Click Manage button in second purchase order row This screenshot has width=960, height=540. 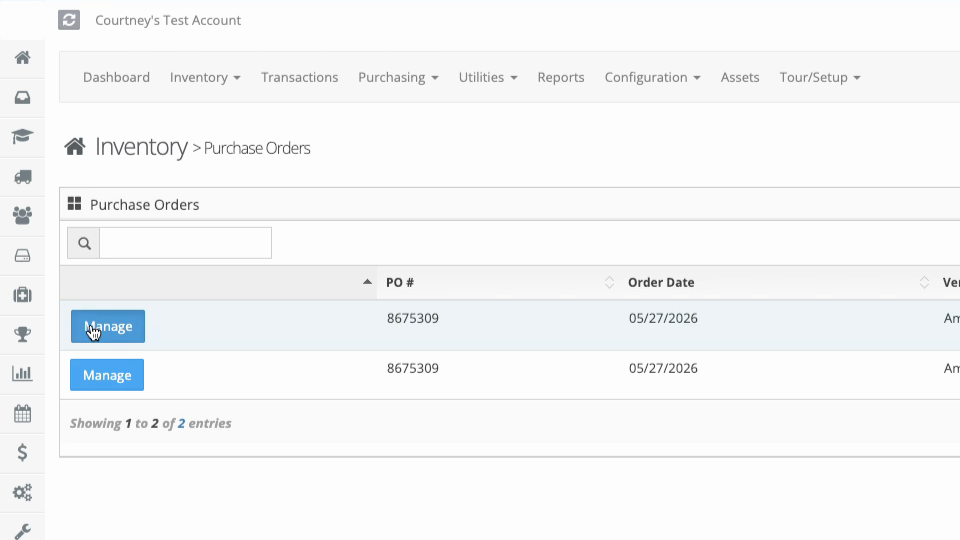point(107,375)
